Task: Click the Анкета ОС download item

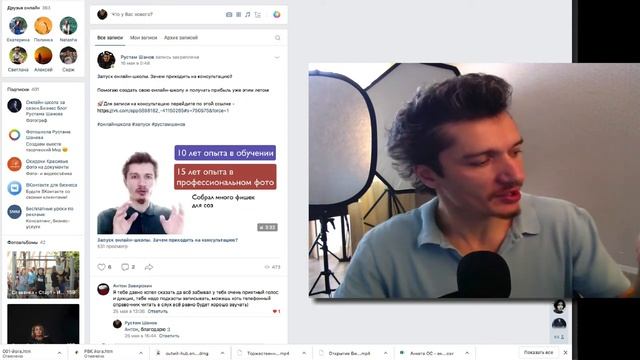Action: point(431,353)
